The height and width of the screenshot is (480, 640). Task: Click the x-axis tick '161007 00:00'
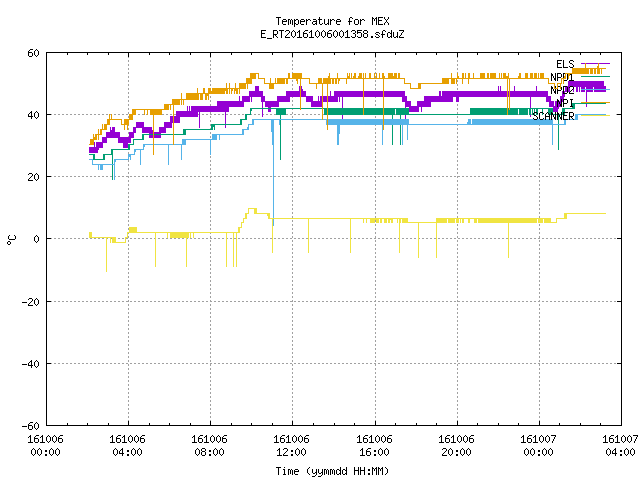coord(538,446)
